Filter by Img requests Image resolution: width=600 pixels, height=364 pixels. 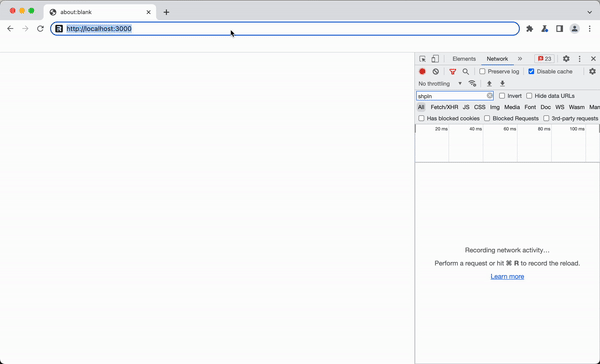coord(495,107)
